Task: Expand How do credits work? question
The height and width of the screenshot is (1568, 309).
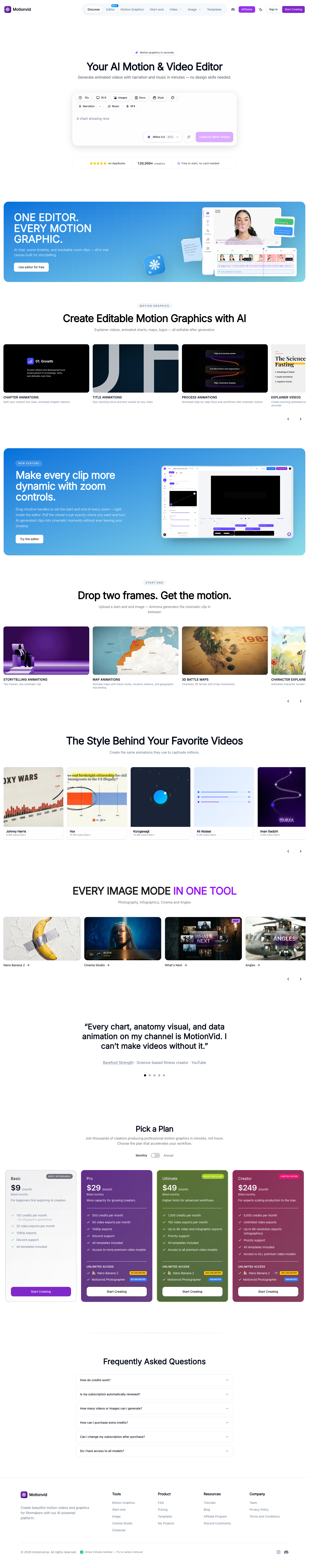Action: tap(154, 1380)
